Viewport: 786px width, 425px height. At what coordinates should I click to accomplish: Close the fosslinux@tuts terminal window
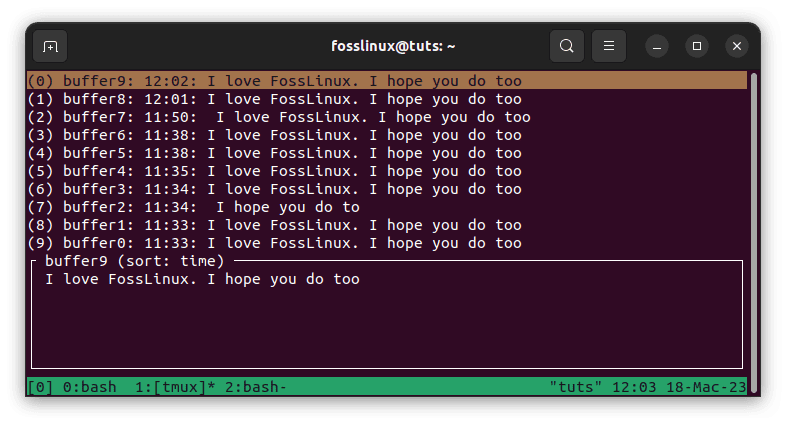point(737,46)
